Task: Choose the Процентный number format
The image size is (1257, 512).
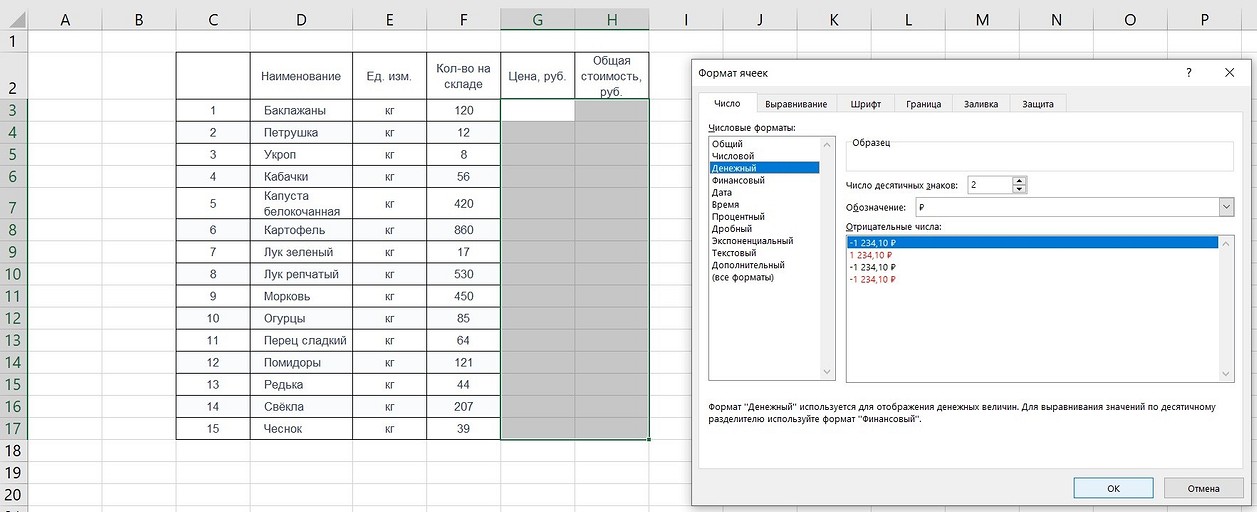Action: point(738,217)
